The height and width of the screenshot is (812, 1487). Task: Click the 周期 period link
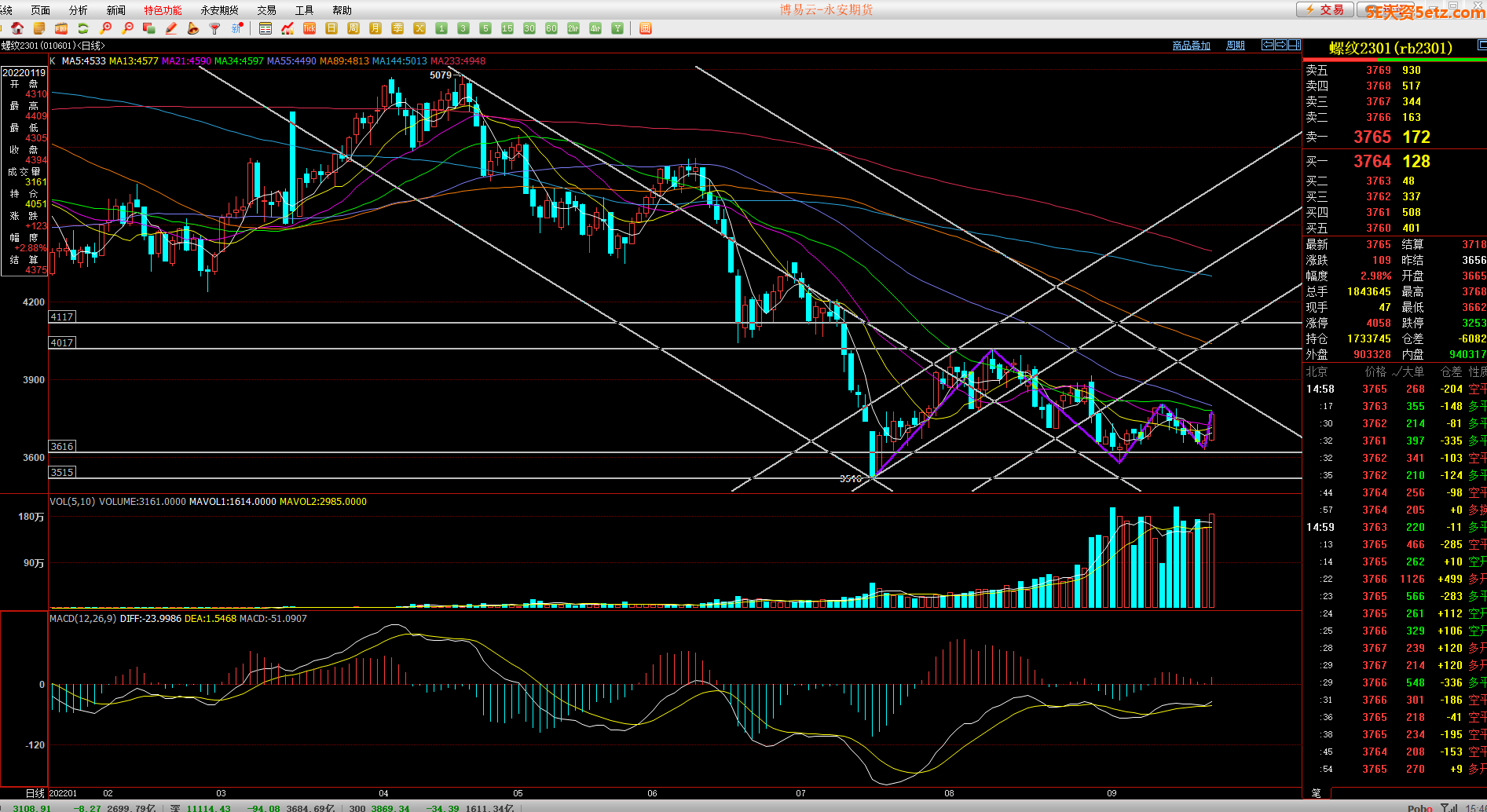1236,46
